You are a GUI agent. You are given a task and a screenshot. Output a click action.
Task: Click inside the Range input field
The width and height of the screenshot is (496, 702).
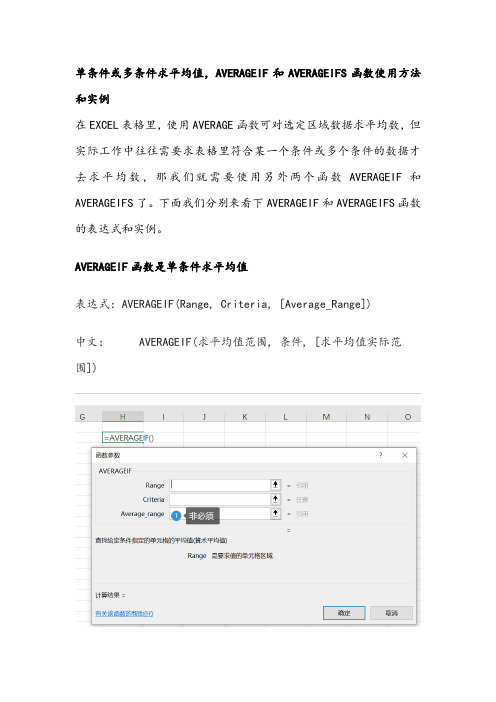pyautogui.click(x=219, y=485)
